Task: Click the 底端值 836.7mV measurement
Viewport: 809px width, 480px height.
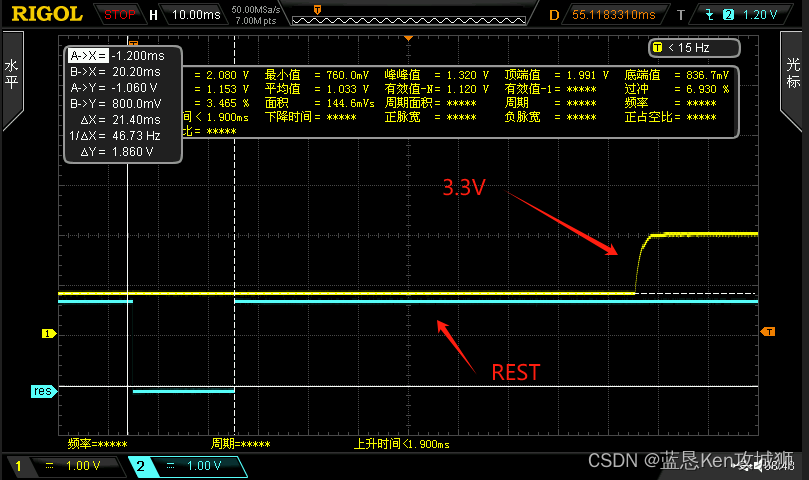Action: pyautogui.click(x=676, y=75)
